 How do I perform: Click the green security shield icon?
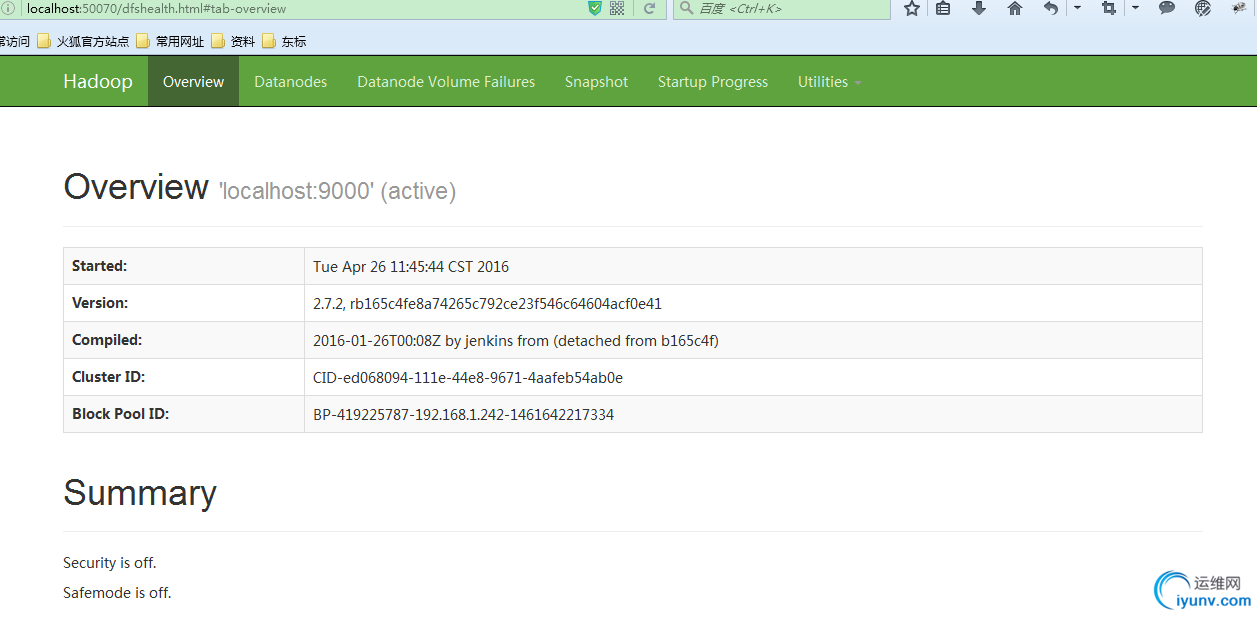(x=595, y=8)
